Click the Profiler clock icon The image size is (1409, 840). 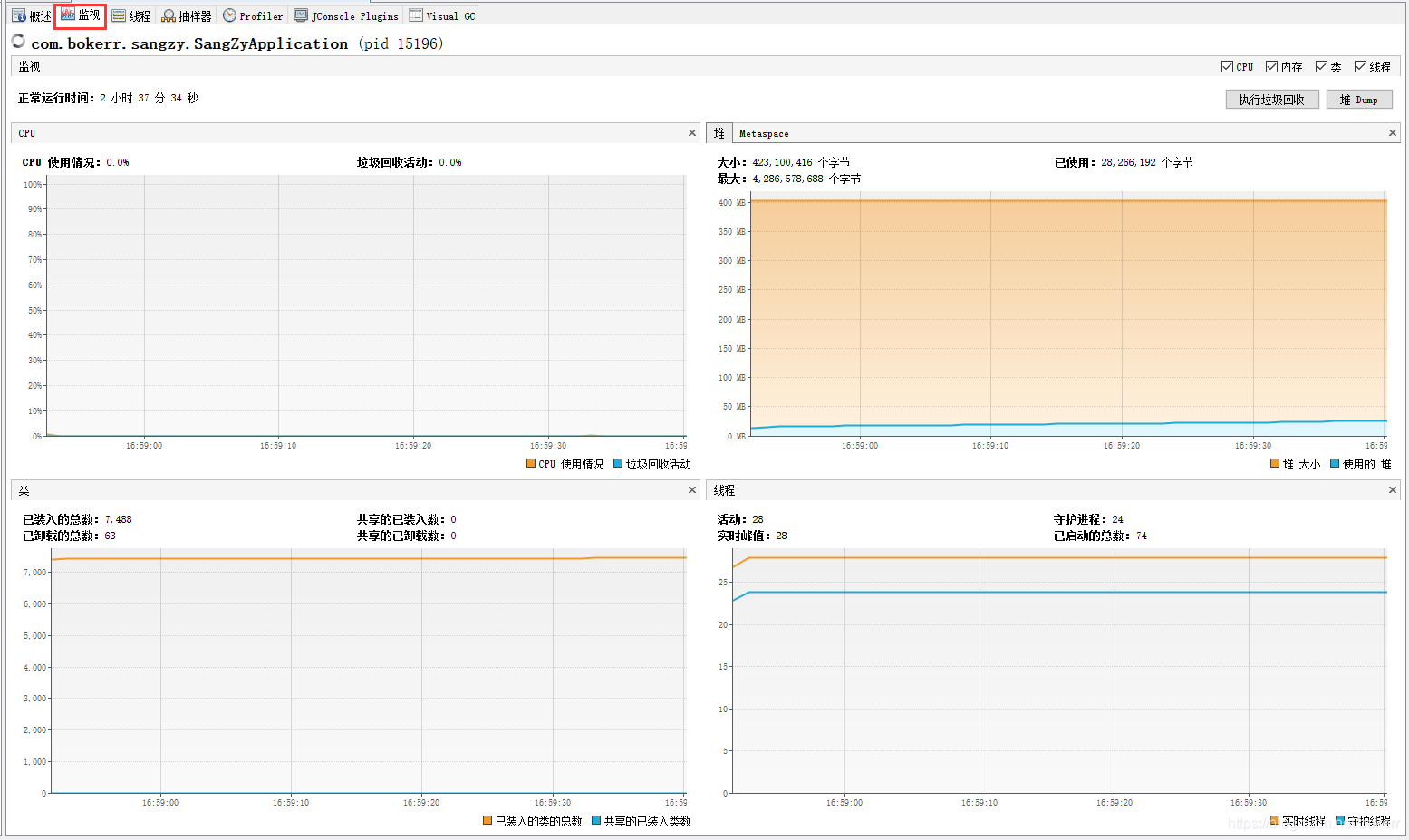pos(229,15)
